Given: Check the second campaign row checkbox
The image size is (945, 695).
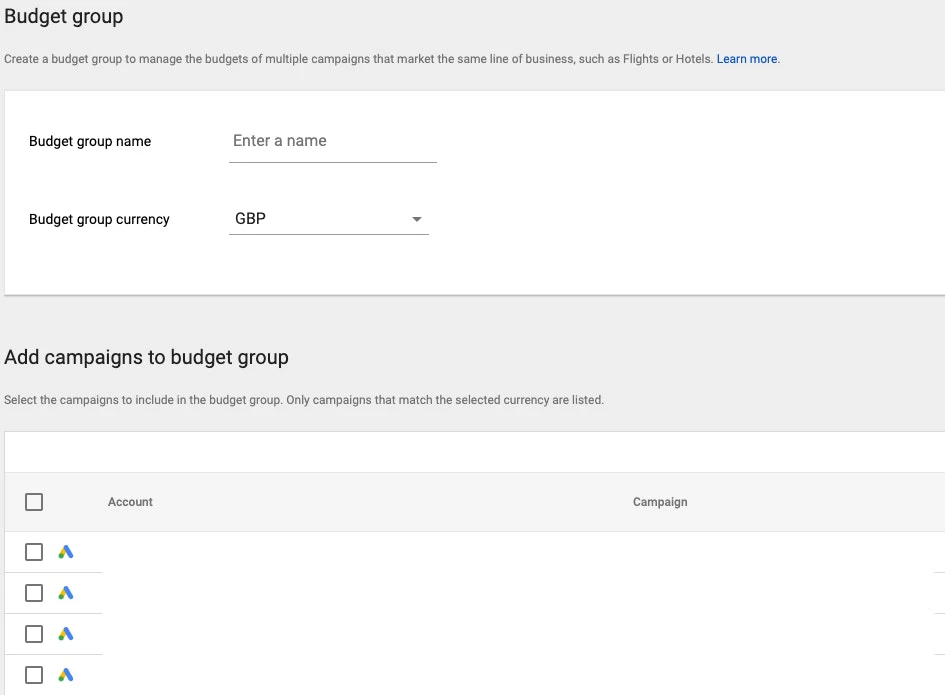Looking at the screenshot, I should point(34,593).
